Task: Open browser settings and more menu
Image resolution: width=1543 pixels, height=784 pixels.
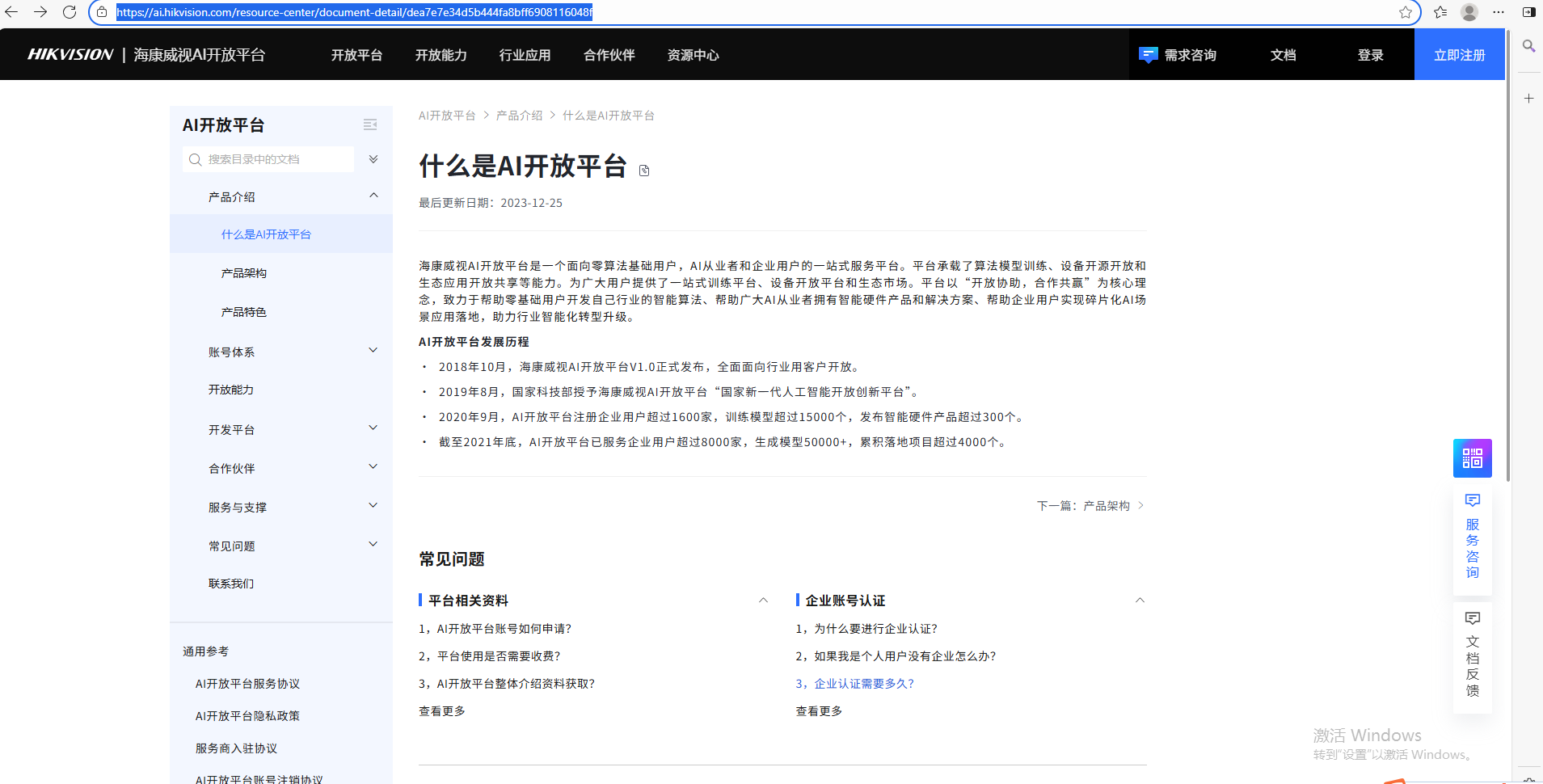Action: [x=1499, y=12]
